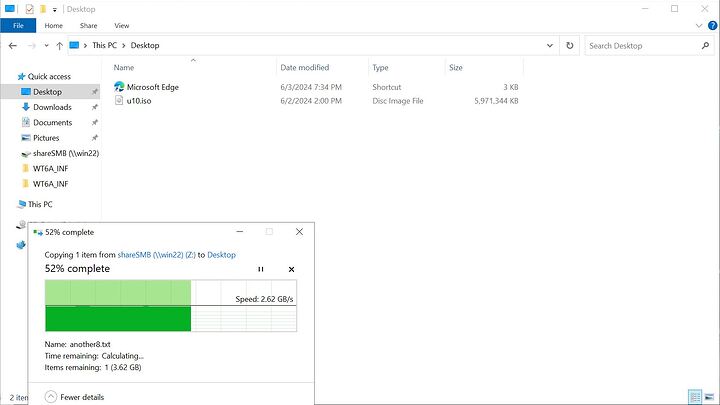Click the Desktop destination link in copy dialog

(221, 255)
